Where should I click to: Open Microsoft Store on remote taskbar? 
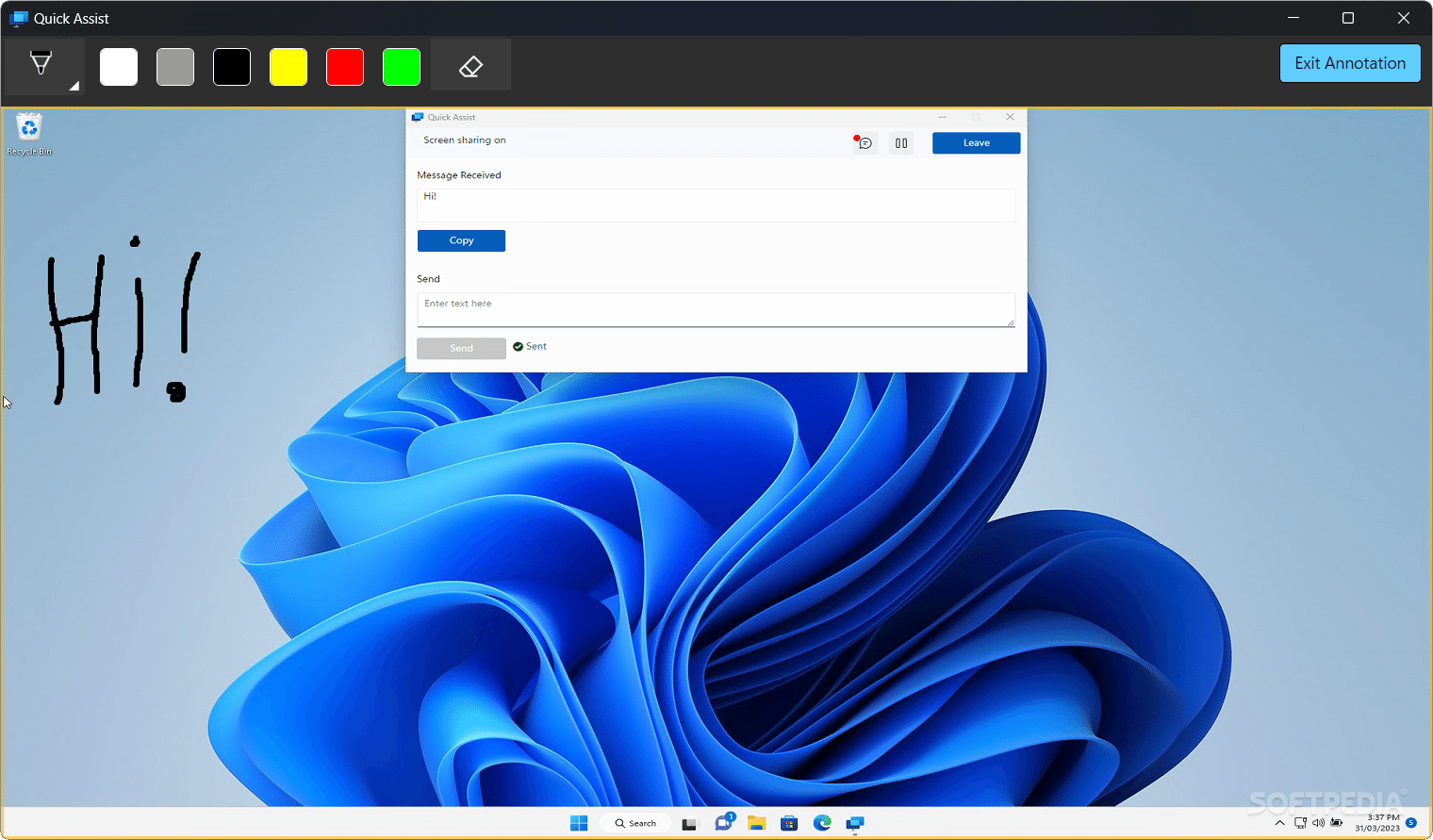click(x=789, y=823)
